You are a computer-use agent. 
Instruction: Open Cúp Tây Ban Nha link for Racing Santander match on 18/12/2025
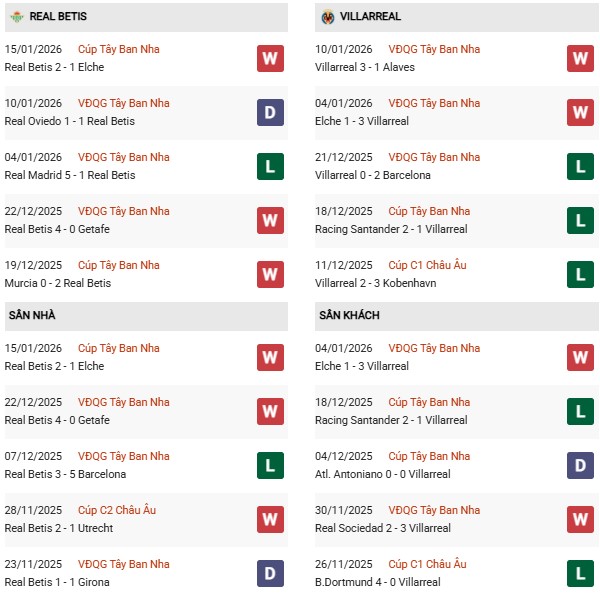point(430,211)
